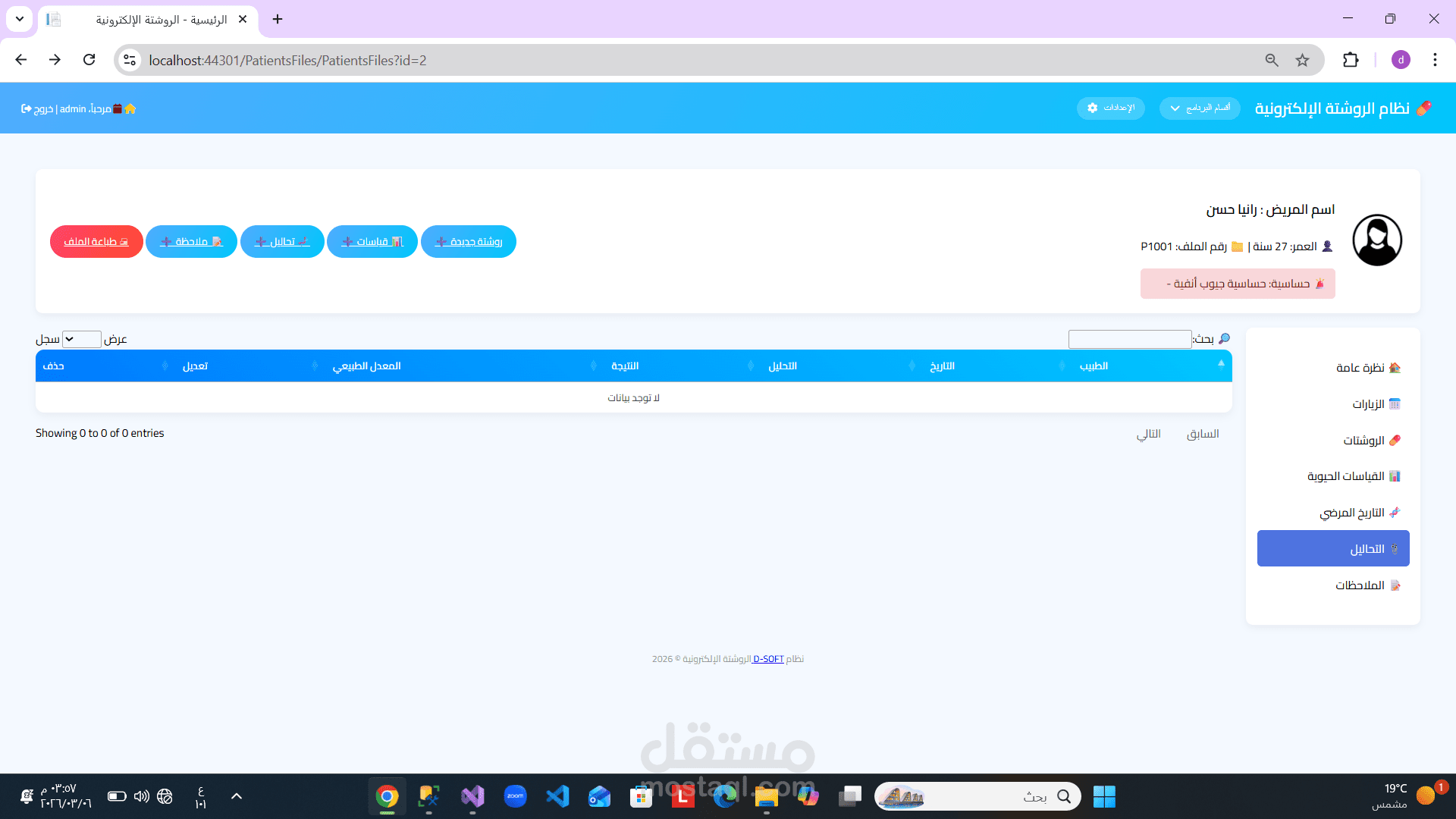Click the browser bookmark star icon
This screenshot has width=1456, height=819.
[1302, 60]
